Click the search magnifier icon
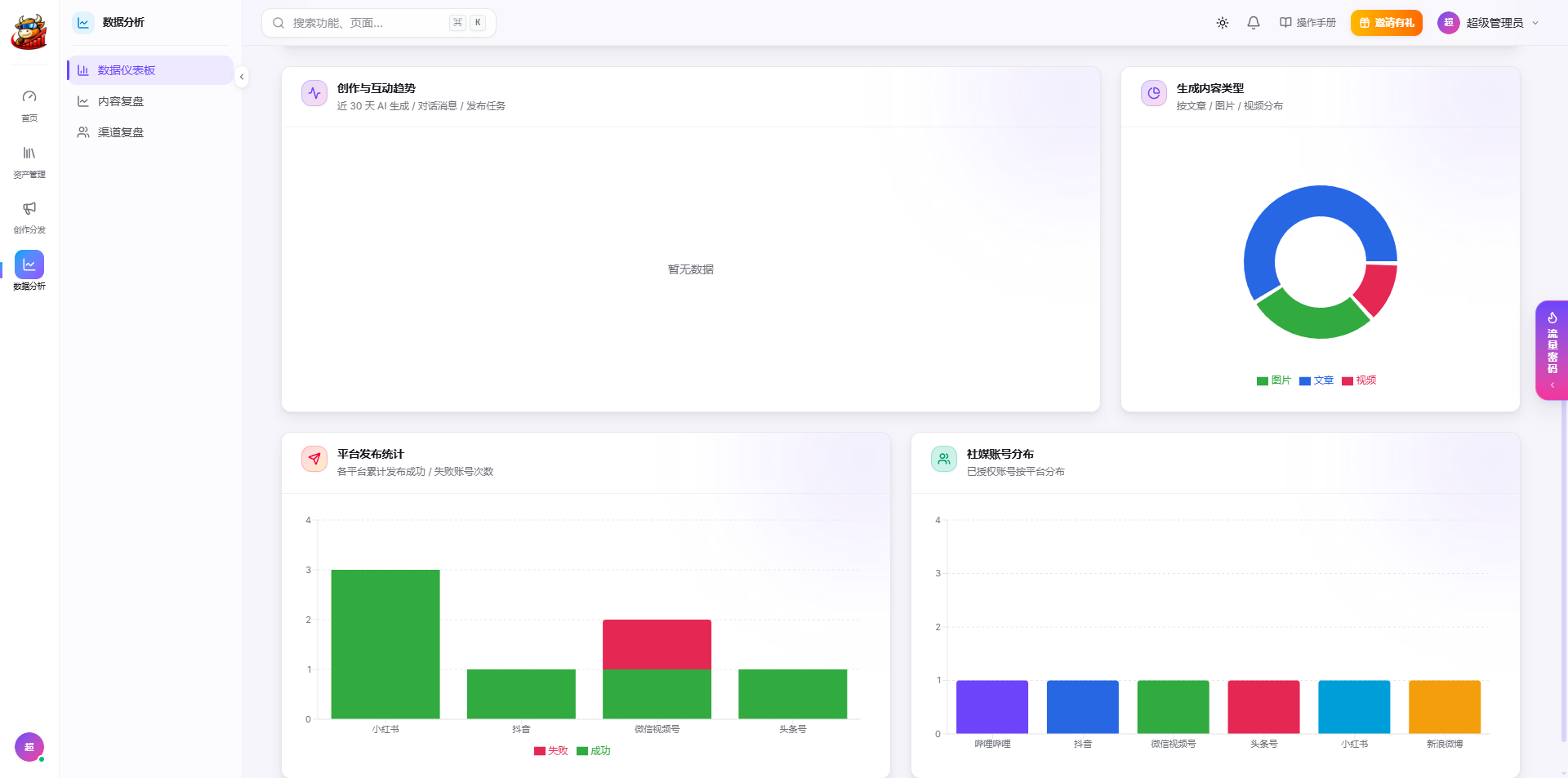 278,23
